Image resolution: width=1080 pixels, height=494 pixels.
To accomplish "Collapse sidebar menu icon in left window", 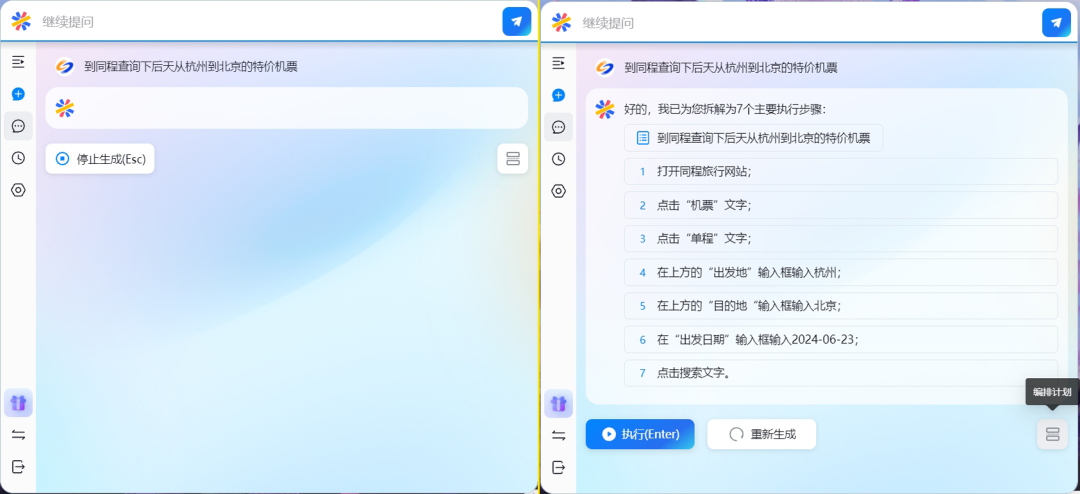I will click(18, 62).
